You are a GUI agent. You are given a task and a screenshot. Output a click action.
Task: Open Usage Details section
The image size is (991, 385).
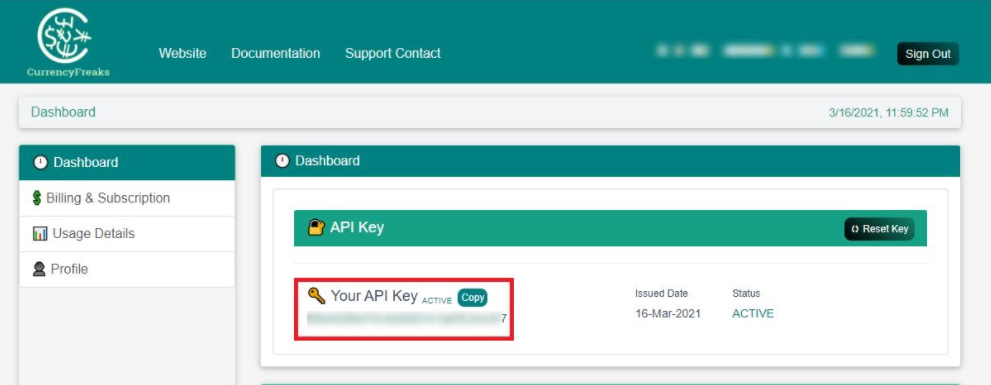[x=127, y=234]
